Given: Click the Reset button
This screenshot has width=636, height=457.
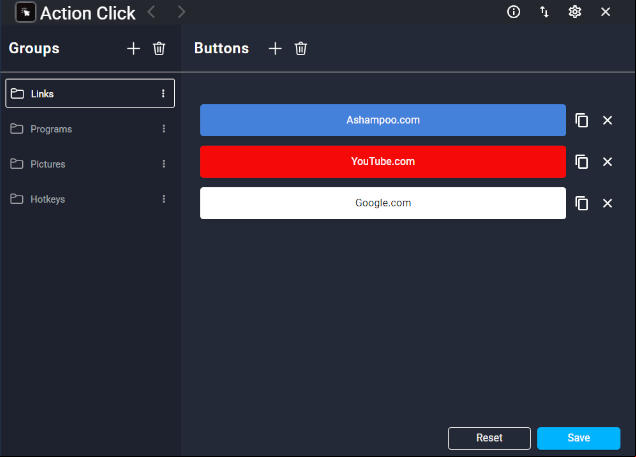Looking at the screenshot, I should 489,438.
